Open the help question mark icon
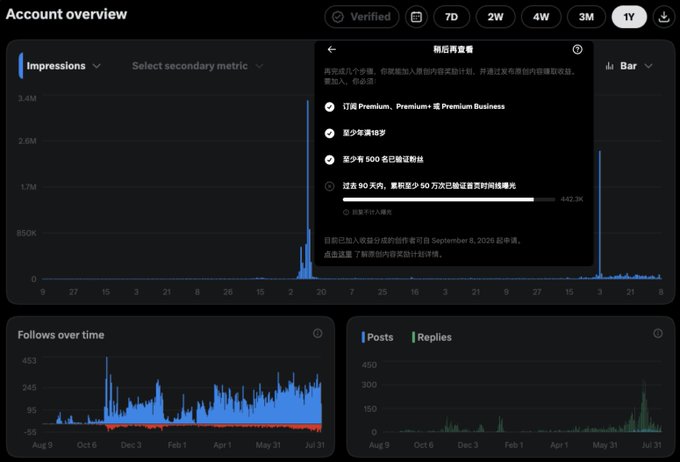 [x=577, y=49]
